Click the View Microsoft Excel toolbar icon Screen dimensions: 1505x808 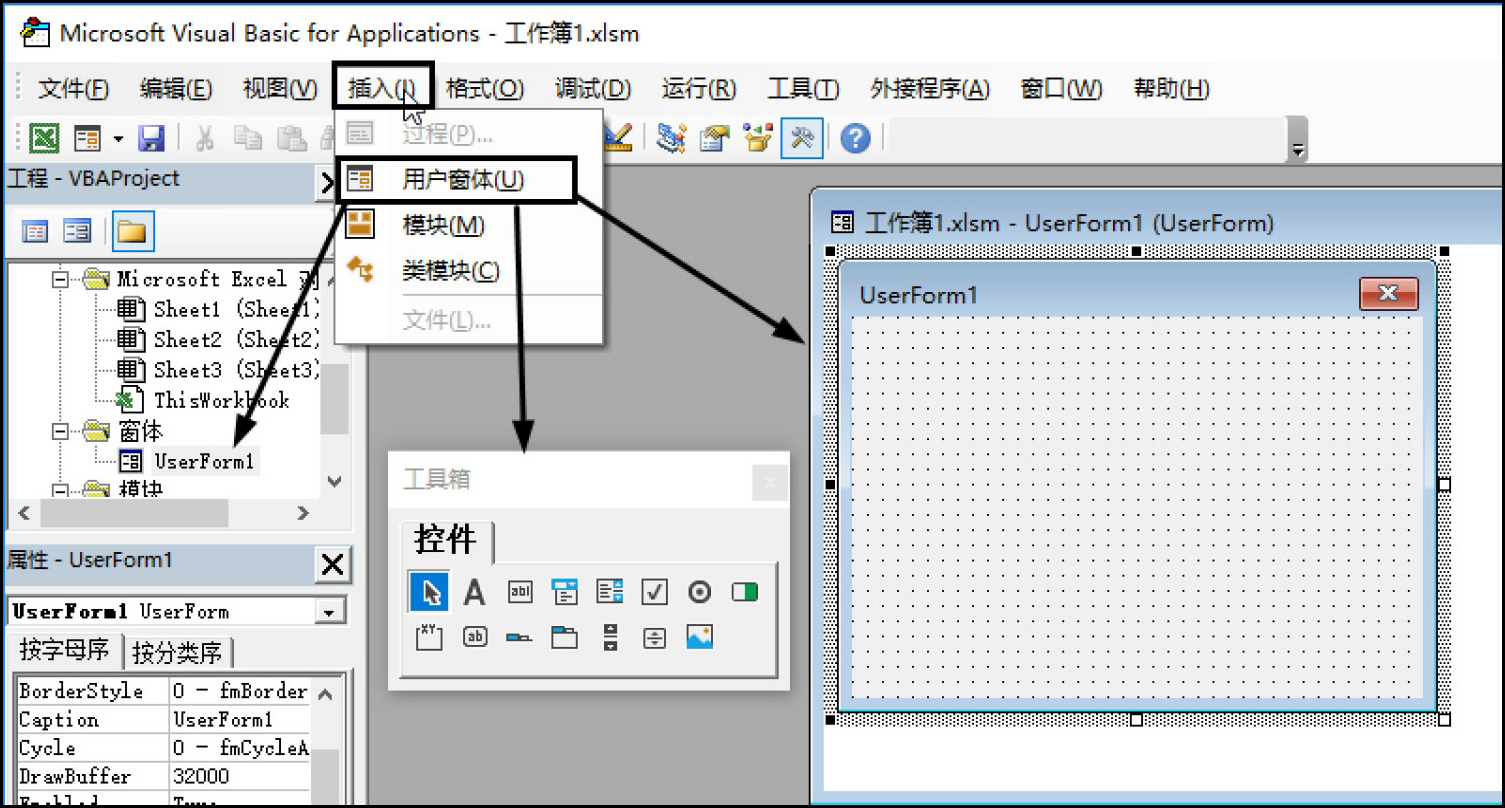43,139
